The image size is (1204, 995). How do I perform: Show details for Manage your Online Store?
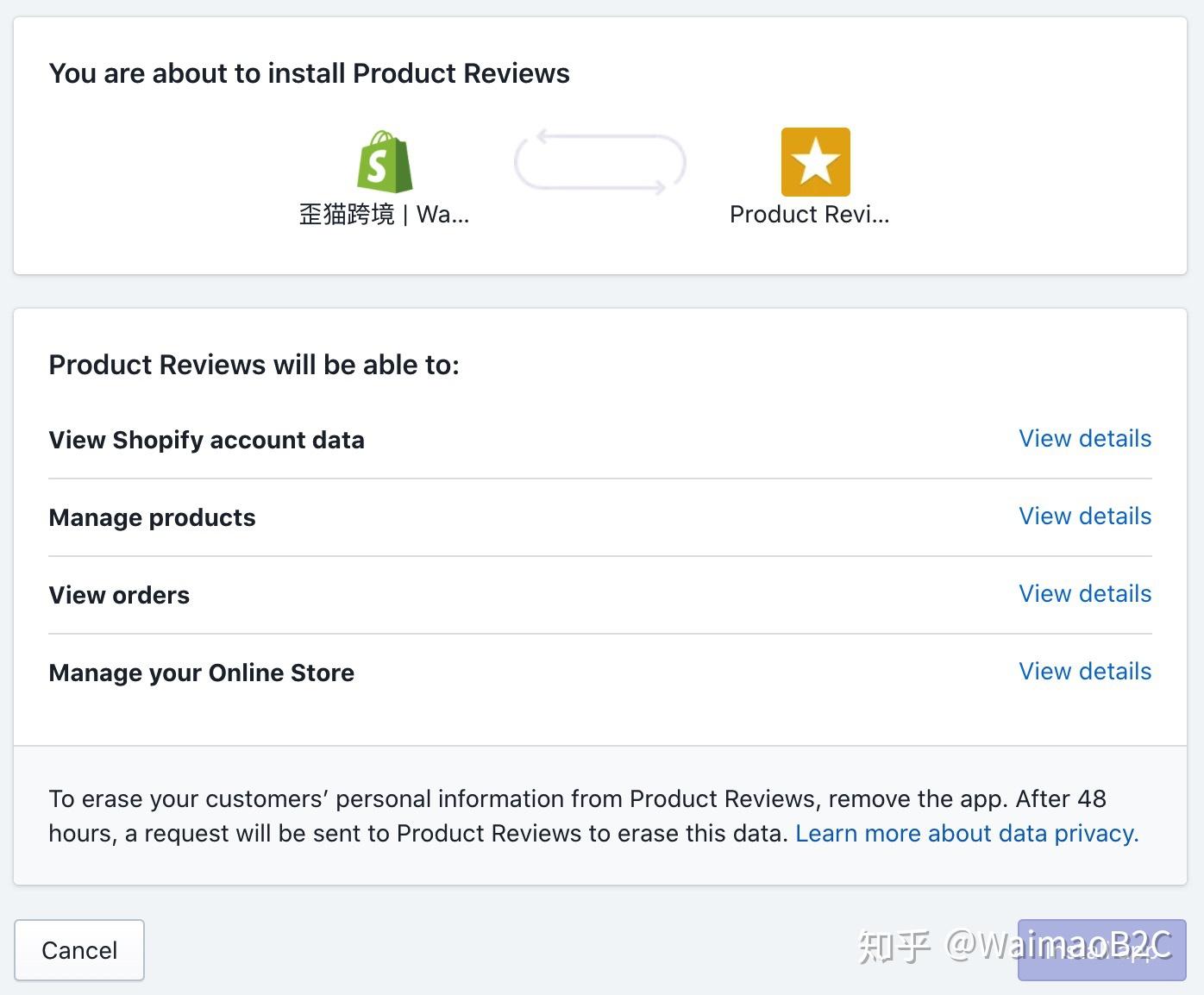pyautogui.click(x=1085, y=672)
